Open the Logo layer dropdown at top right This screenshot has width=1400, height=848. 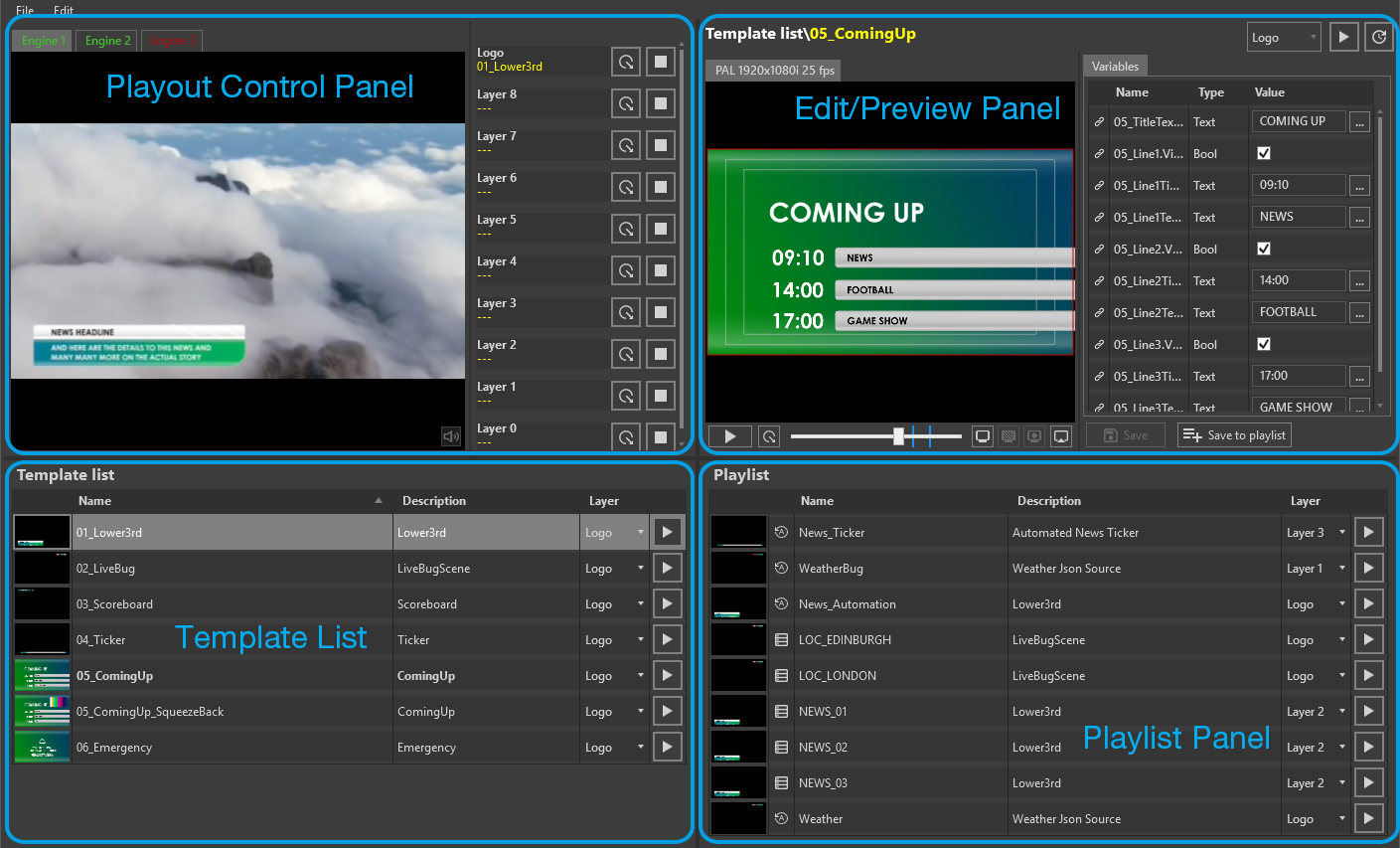[1284, 37]
